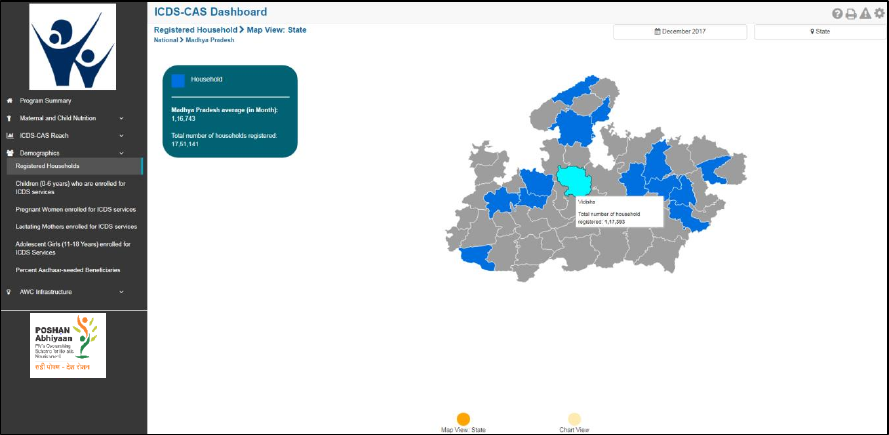Open the Demographics menu
Screen dimensions: 889x435
coord(39,153)
